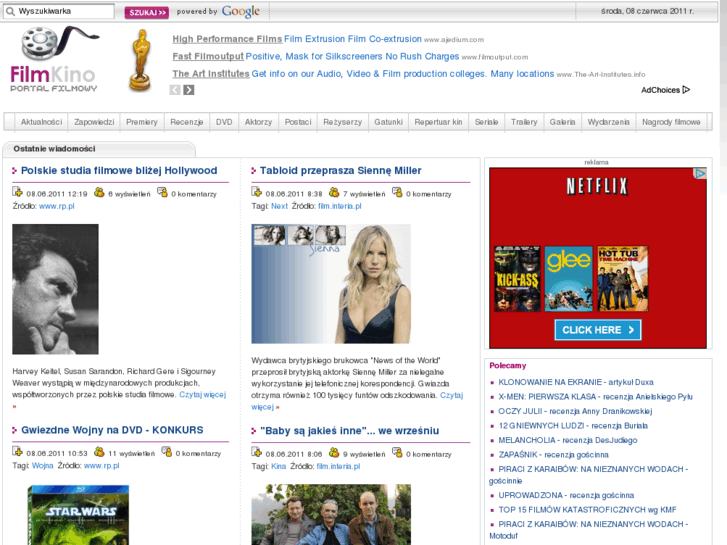Click arrow bullet before Polskie studia filmowe headline
727x545 pixels.
click(x=14, y=171)
